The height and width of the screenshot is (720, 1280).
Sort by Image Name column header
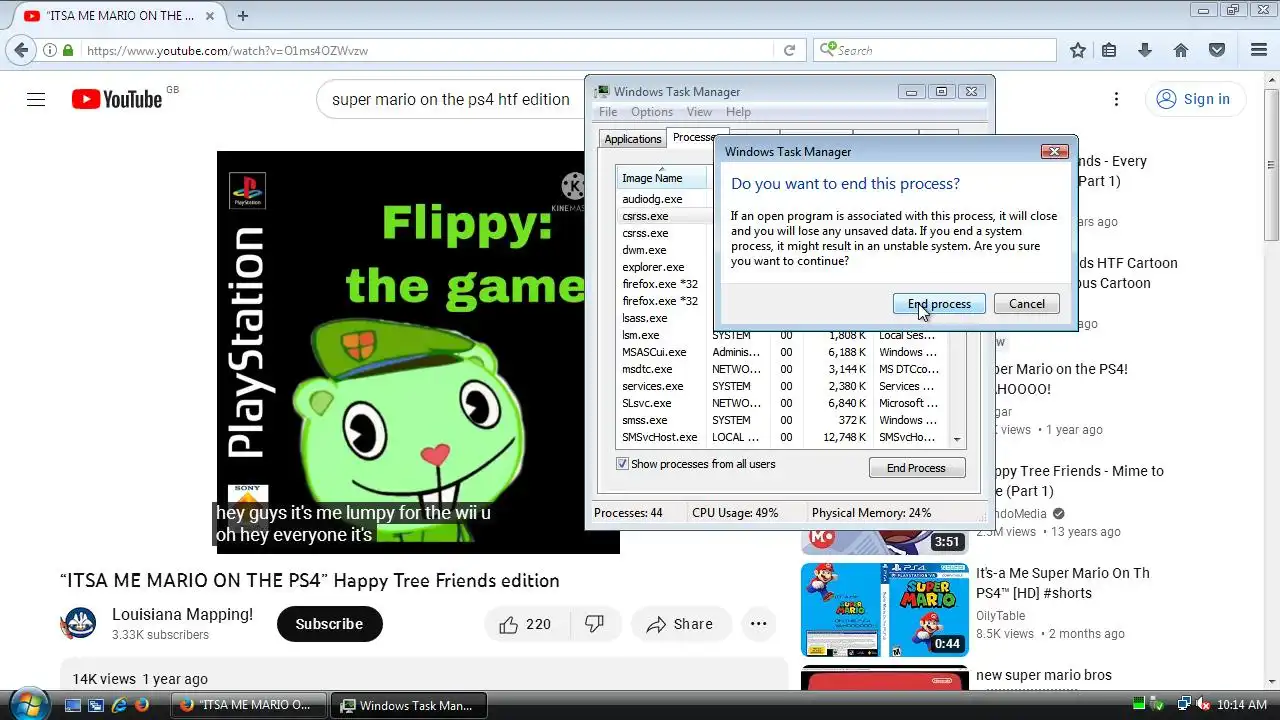661,178
